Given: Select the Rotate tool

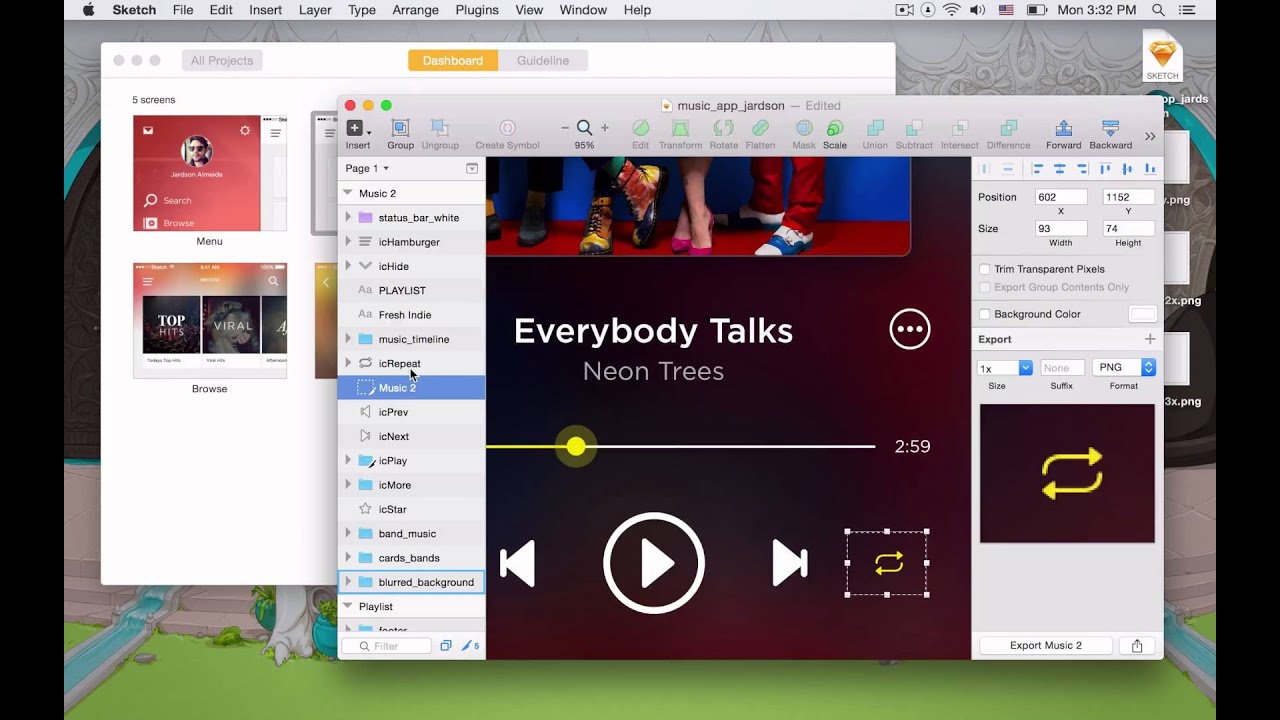Looking at the screenshot, I should (723, 134).
